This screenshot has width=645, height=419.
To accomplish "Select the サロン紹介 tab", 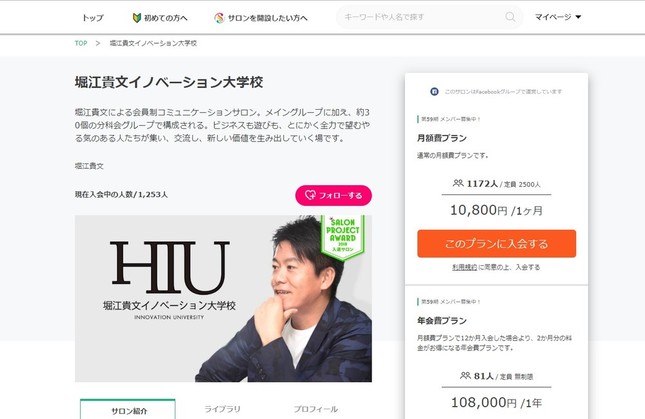I will 128,409.
